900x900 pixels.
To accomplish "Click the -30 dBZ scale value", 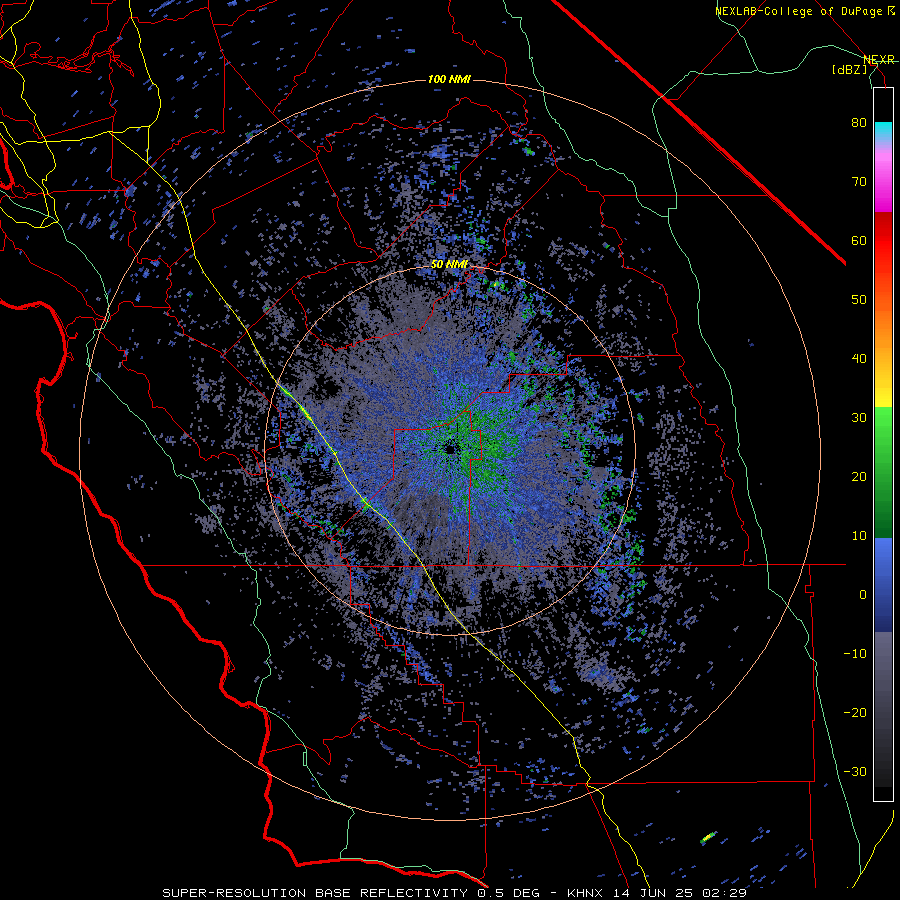I will pyautogui.click(x=855, y=771).
